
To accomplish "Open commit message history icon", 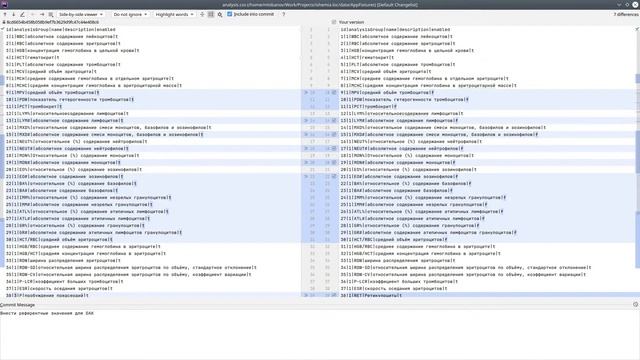I will click(636, 304).
